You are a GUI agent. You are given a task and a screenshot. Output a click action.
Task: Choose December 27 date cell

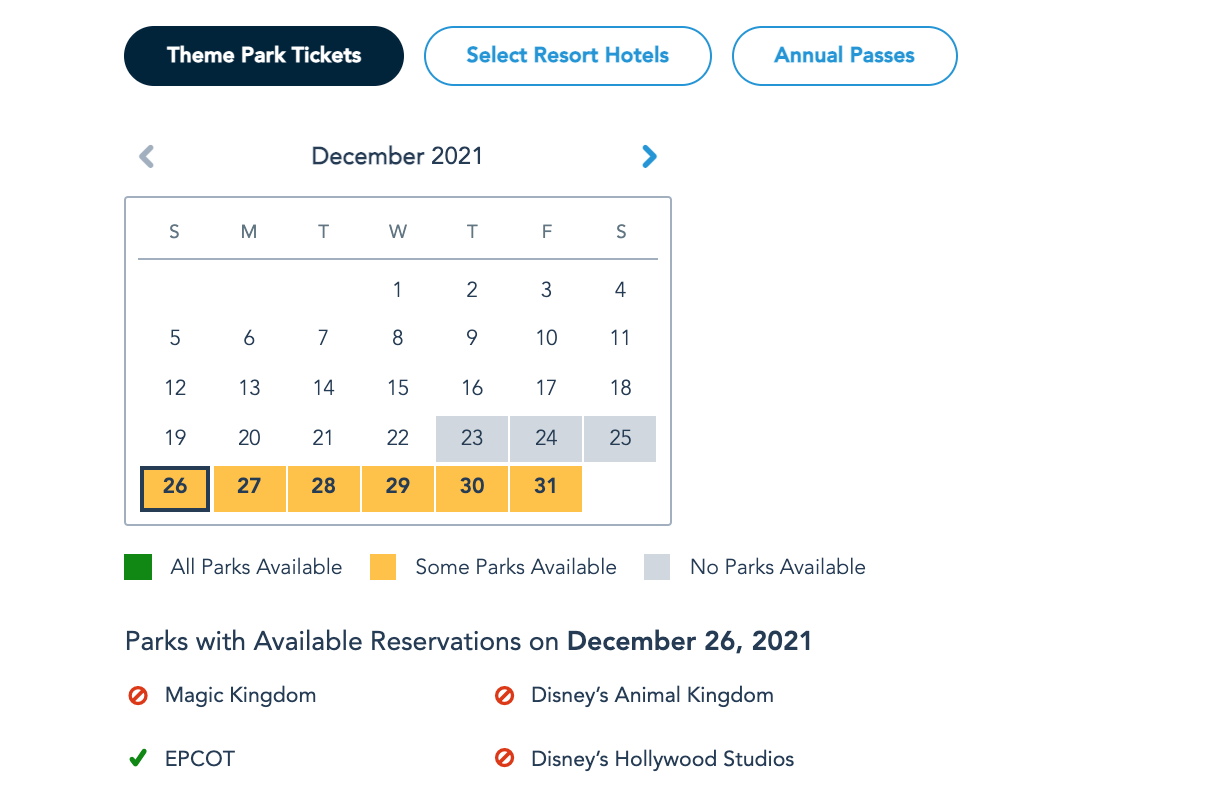point(249,487)
